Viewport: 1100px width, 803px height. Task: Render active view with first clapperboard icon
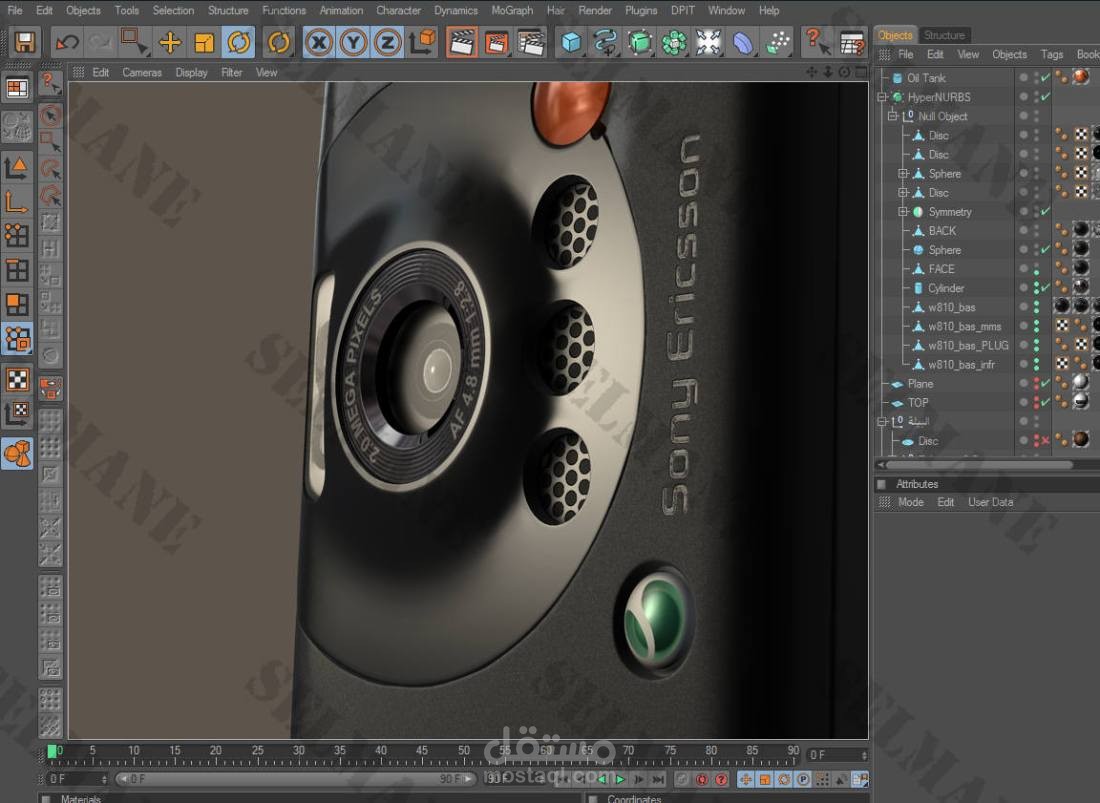tap(462, 42)
